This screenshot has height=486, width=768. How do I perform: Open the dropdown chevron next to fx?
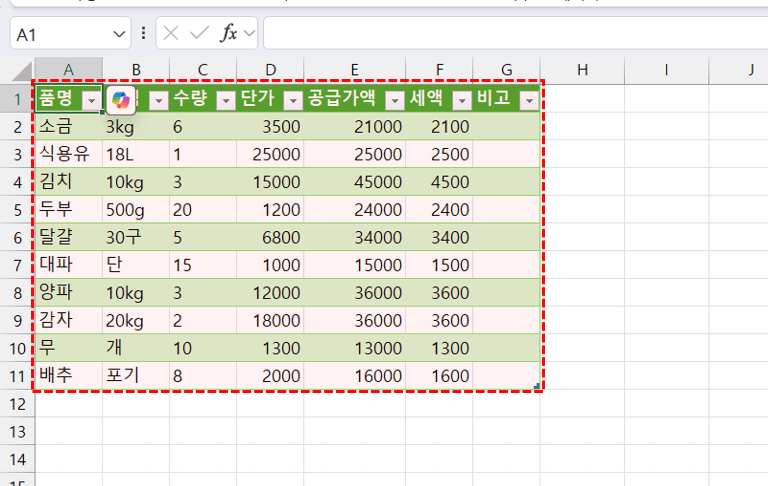[x=249, y=33]
